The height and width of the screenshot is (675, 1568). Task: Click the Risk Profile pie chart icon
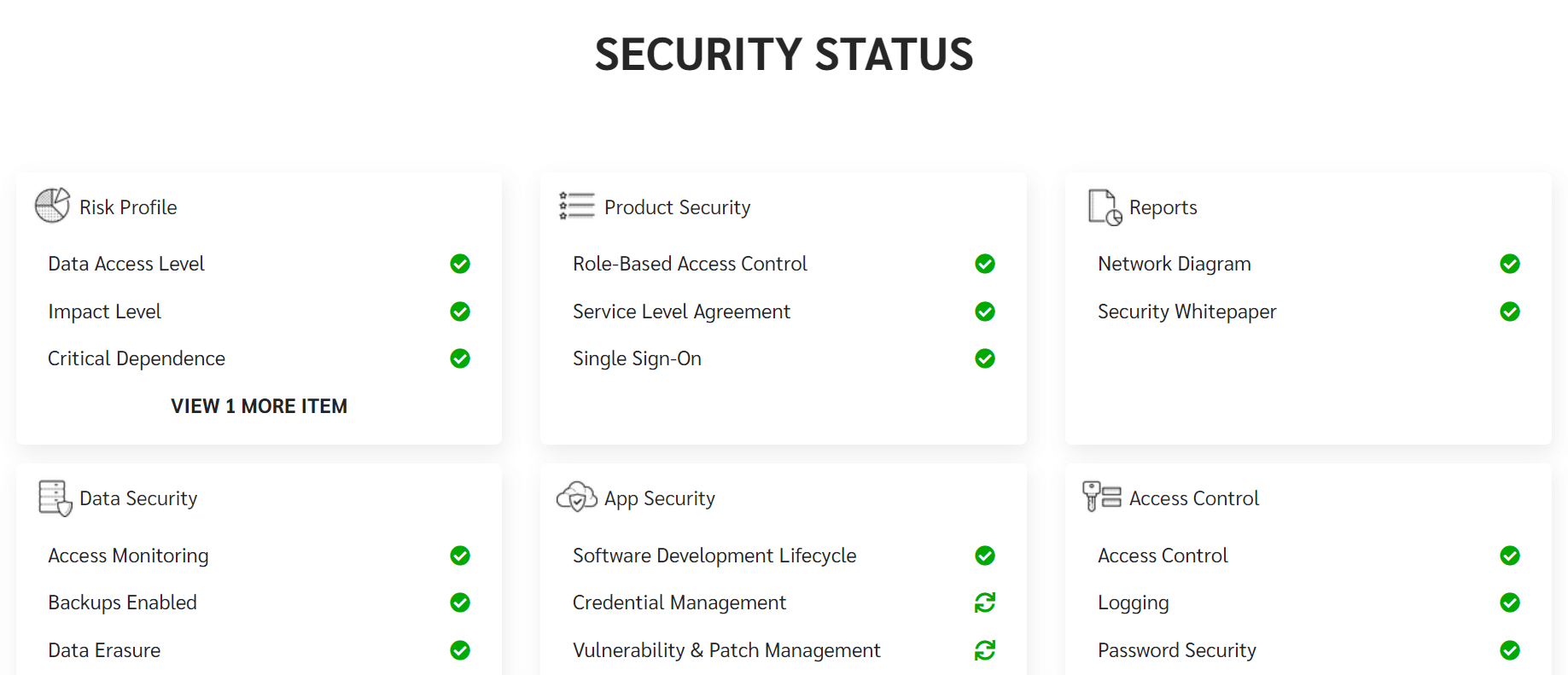[x=52, y=206]
